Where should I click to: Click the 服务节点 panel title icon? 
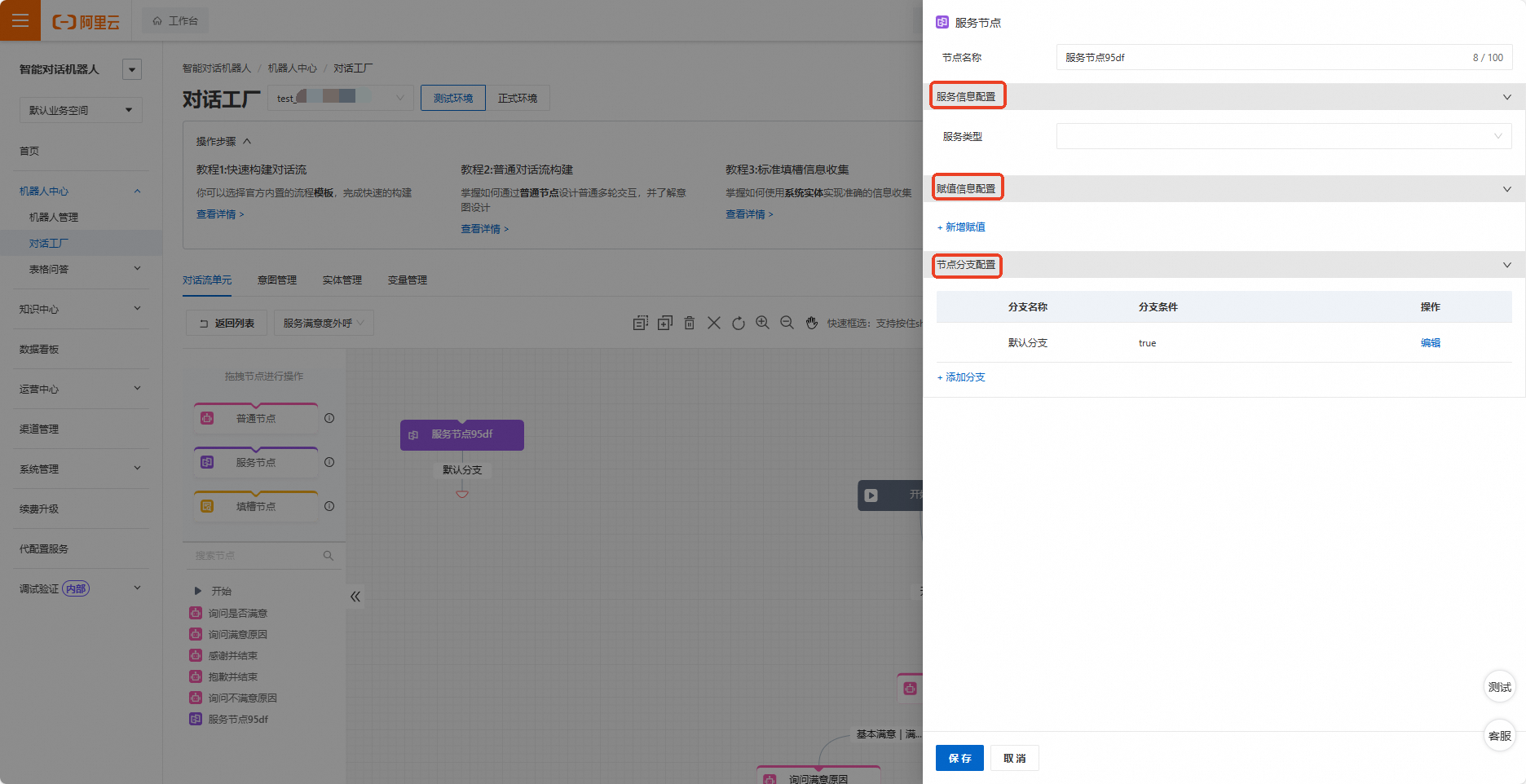click(942, 23)
